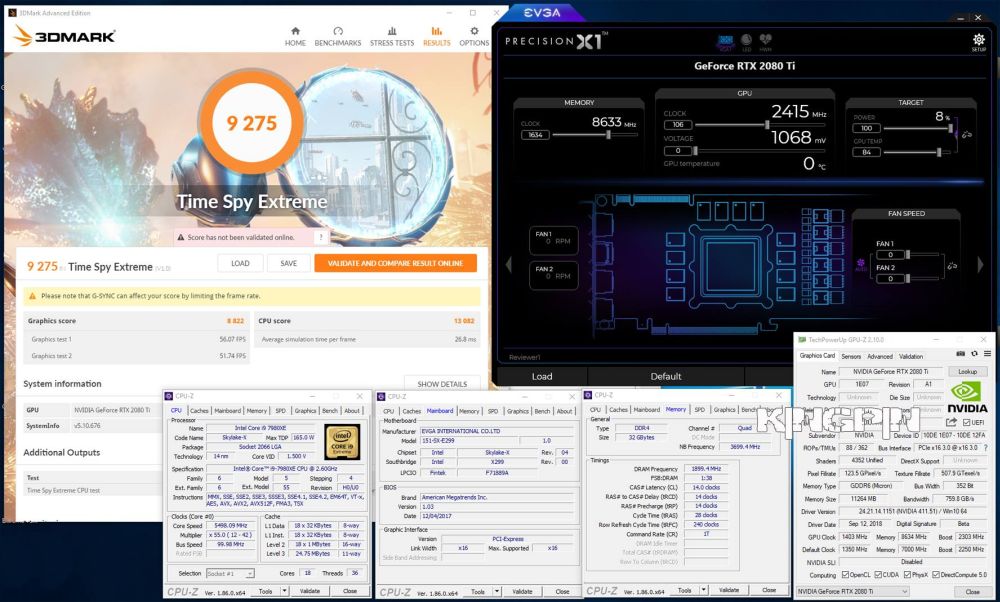Click the share/export icon in GPU-Z
1000x602 pixels.
pyautogui.click(x=950, y=422)
